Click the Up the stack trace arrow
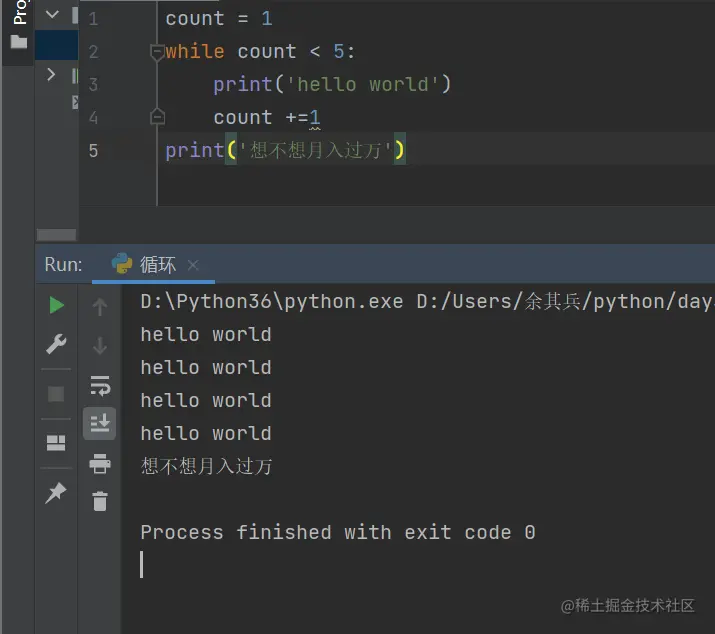 (x=100, y=307)
